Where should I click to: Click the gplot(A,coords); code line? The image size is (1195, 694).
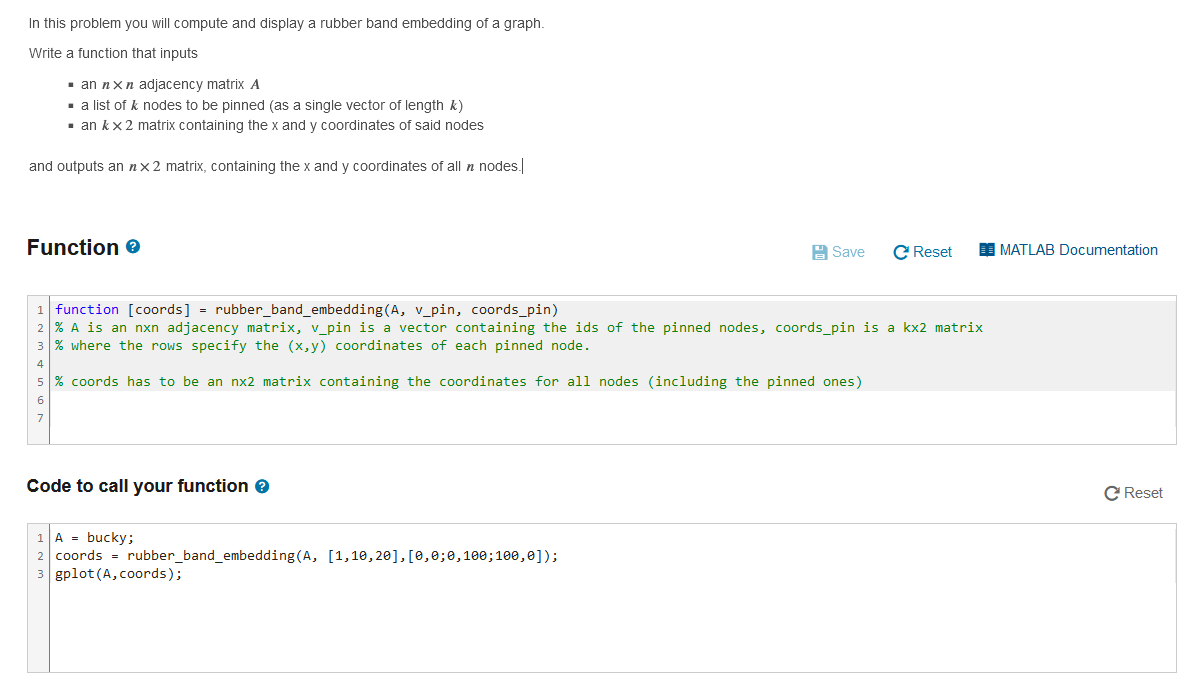[x=118, y=573]
